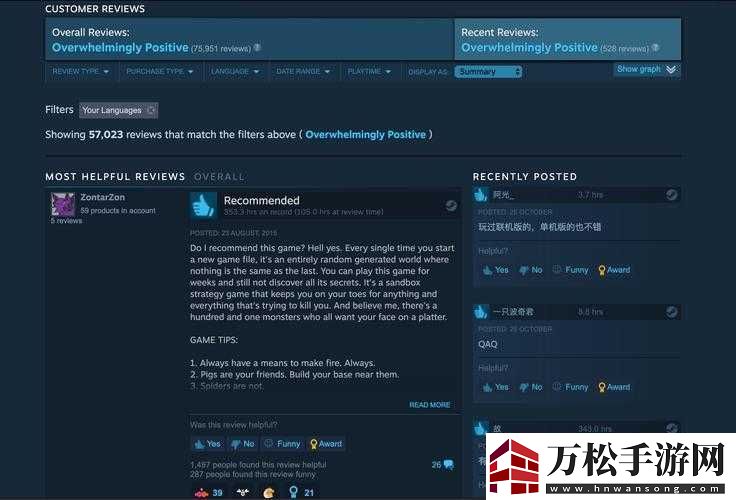Viewport: 736px width, 500px height.
Task: Open the 玩过联机版的 review text
Action: (539, 227)
